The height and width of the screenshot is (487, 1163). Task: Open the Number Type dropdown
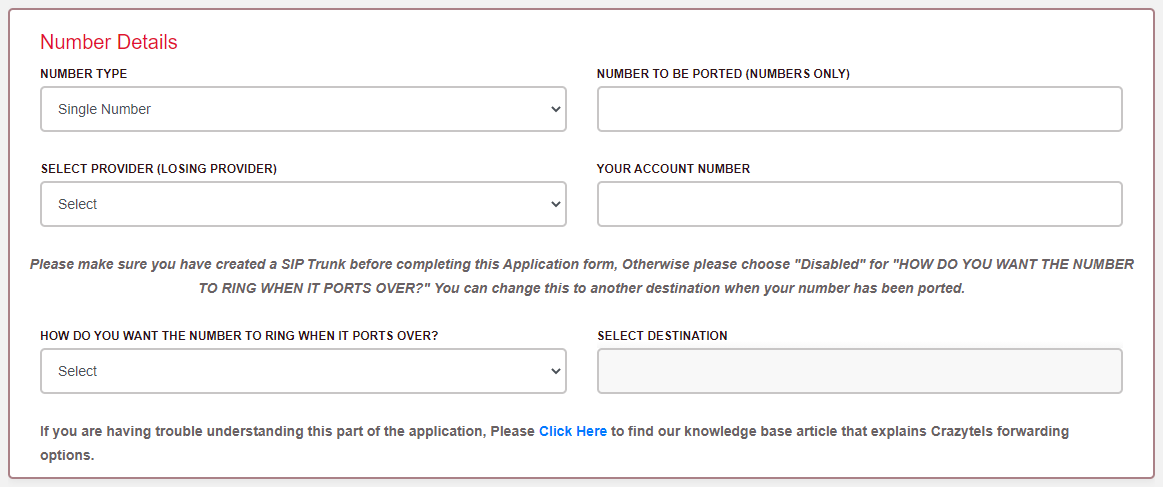coord(302,109)
